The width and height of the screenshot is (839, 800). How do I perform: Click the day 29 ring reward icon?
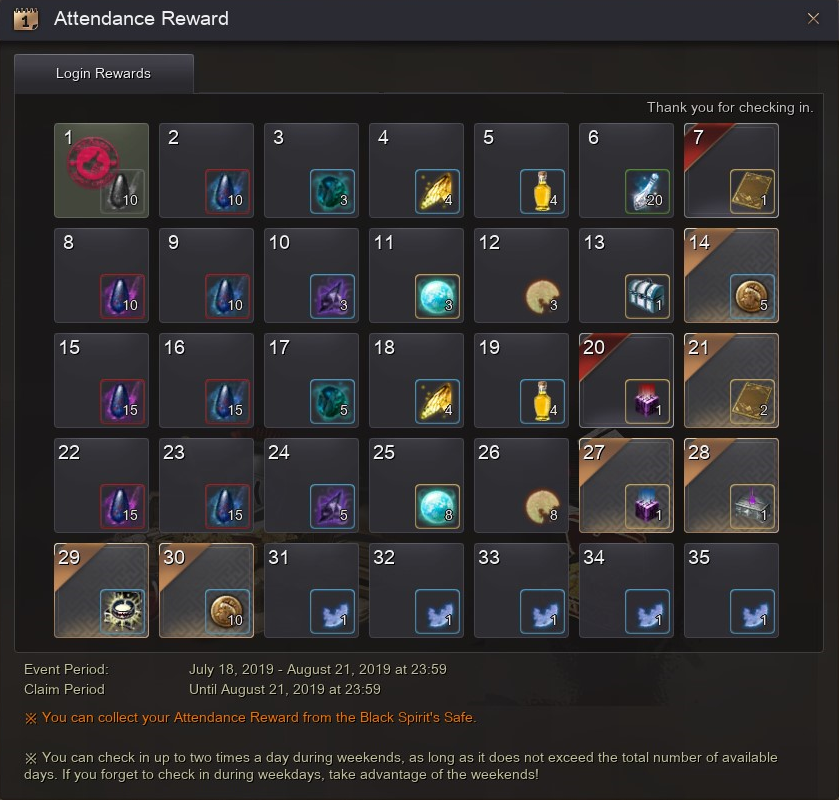point(123,612)
